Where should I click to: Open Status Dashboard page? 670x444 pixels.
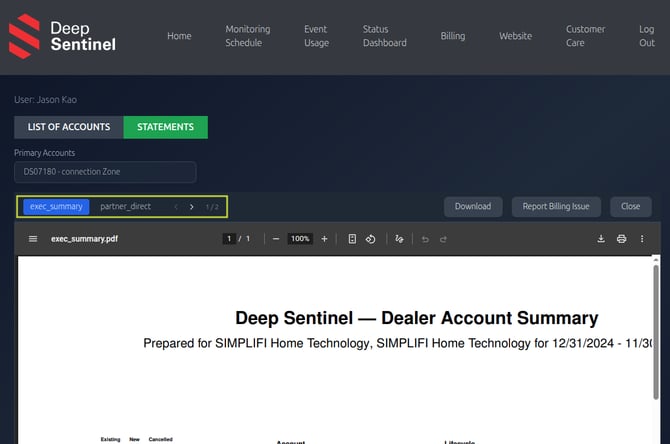click(x=385, y=36)
